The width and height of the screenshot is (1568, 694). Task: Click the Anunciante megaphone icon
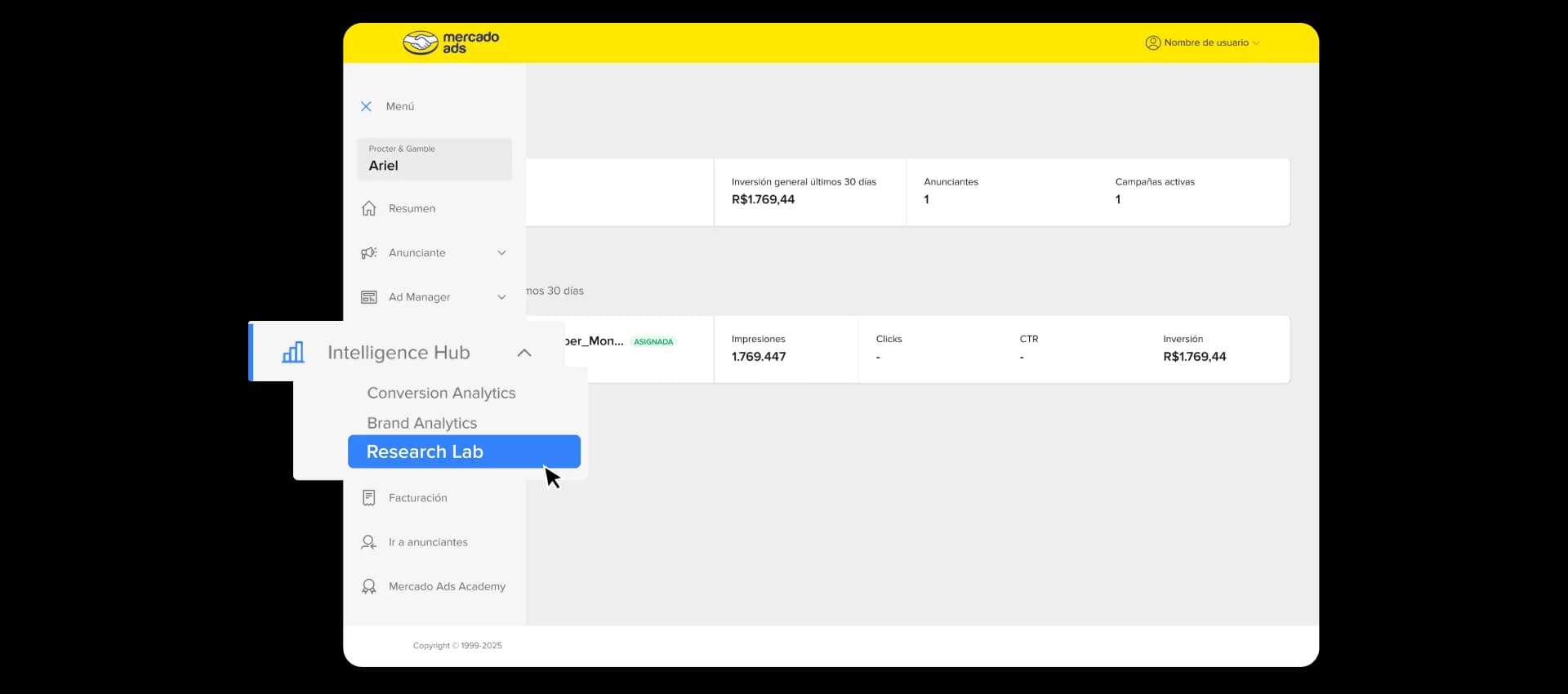click(369, 253)
